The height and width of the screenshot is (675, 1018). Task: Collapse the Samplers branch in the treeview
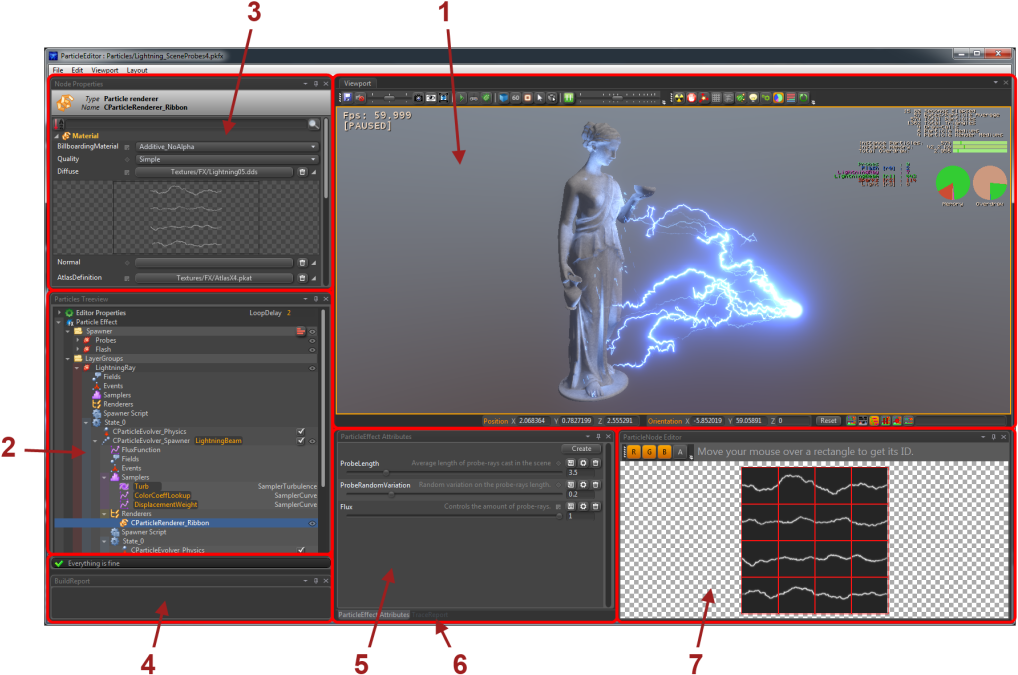coord(103,477)
